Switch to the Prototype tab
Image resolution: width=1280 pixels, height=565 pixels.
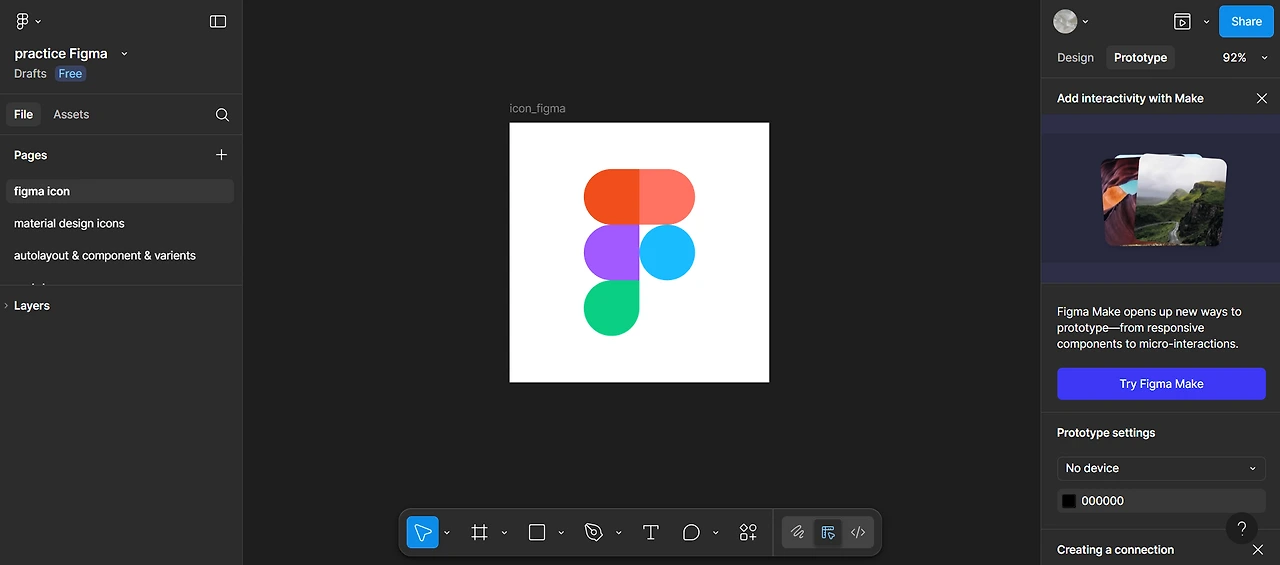click(x=1140, y=58)
